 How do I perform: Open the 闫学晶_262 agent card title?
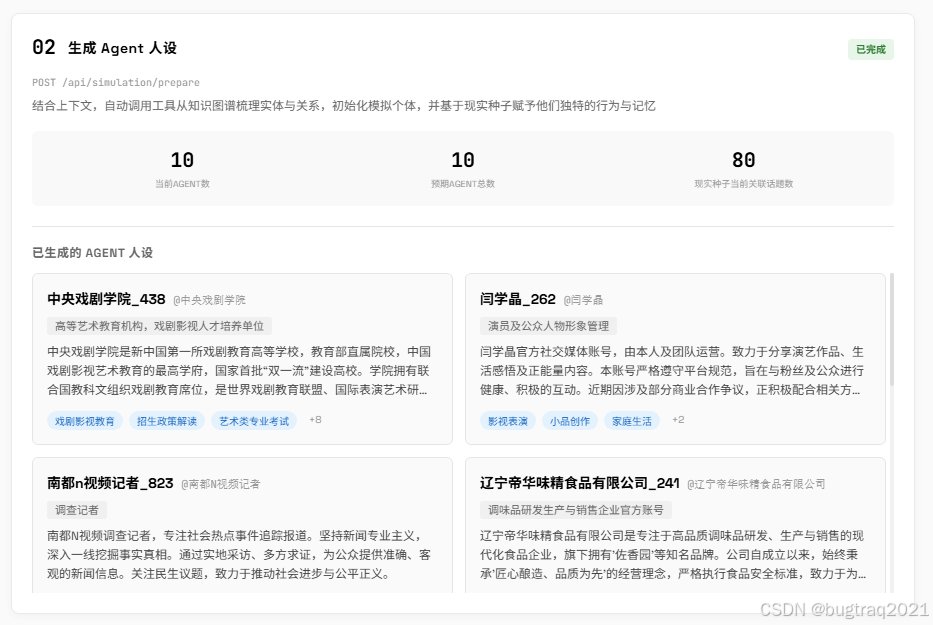[x=518, y=299]
